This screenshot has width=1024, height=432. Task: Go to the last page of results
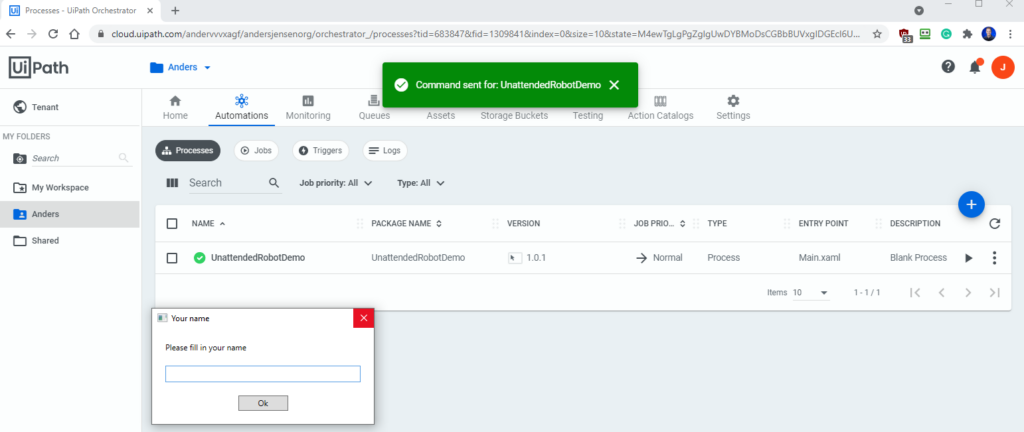995,292
